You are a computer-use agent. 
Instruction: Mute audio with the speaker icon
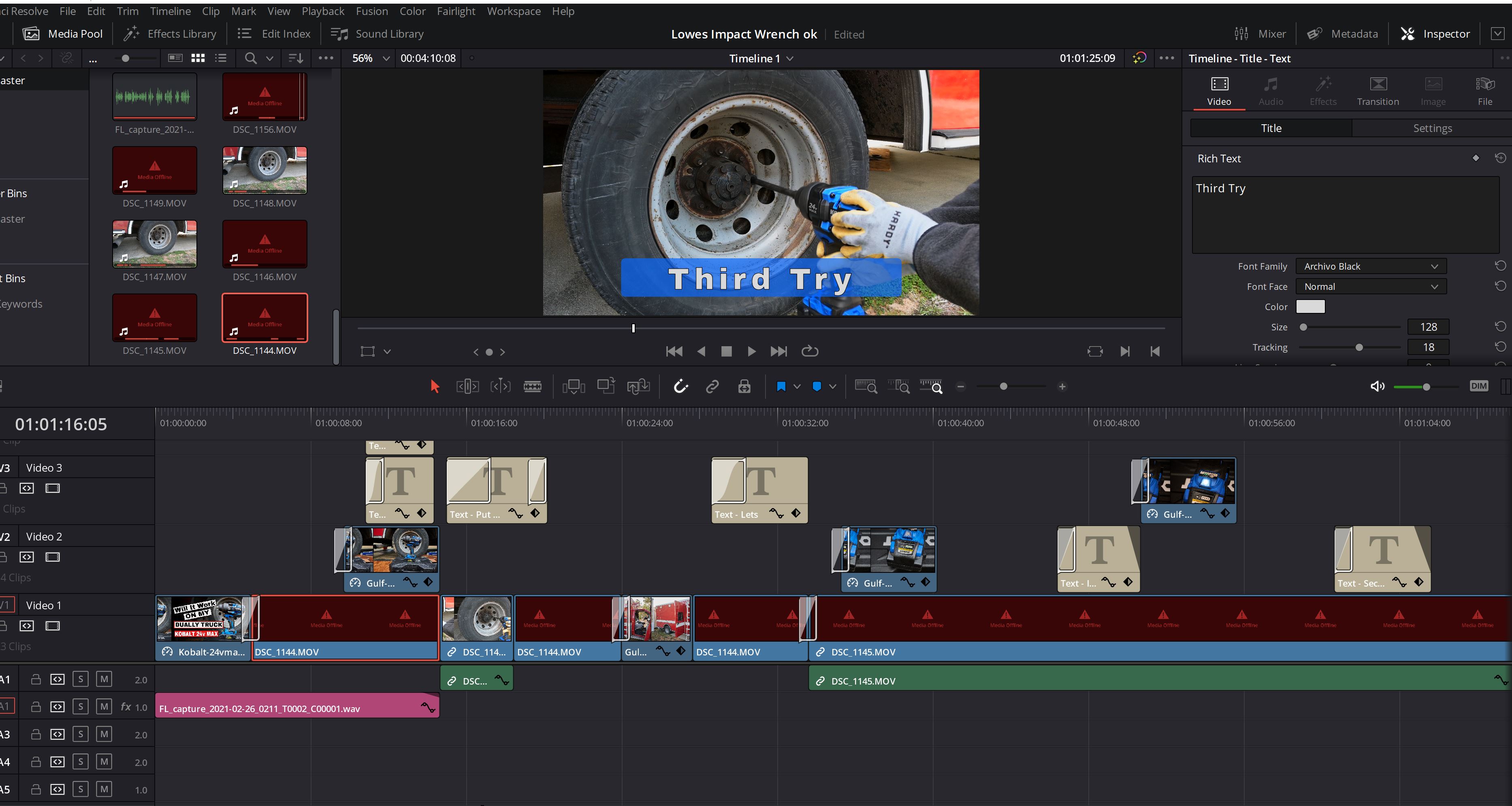click(x=1377, y=387)
